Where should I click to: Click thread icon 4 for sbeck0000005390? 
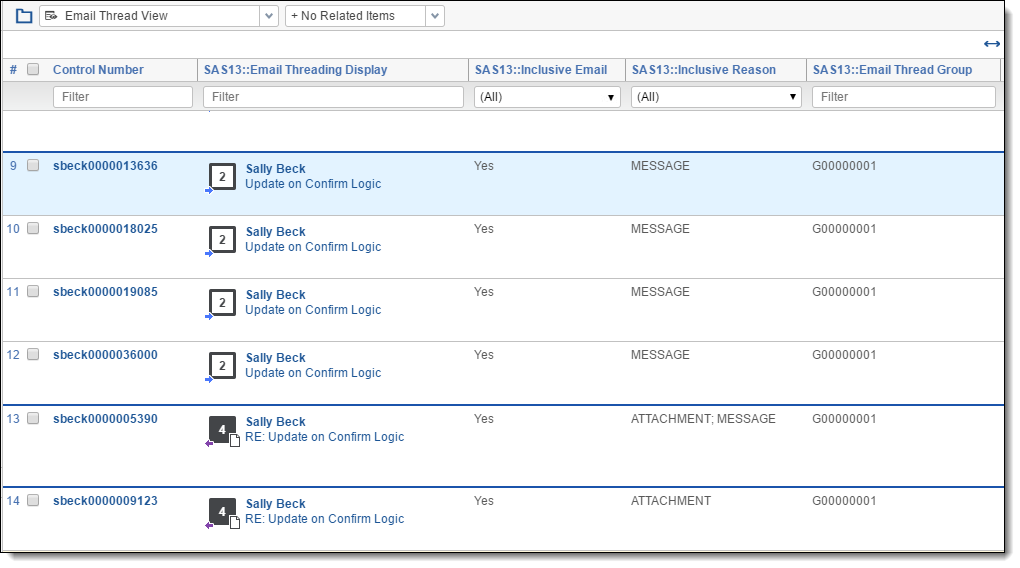point(222,430)
